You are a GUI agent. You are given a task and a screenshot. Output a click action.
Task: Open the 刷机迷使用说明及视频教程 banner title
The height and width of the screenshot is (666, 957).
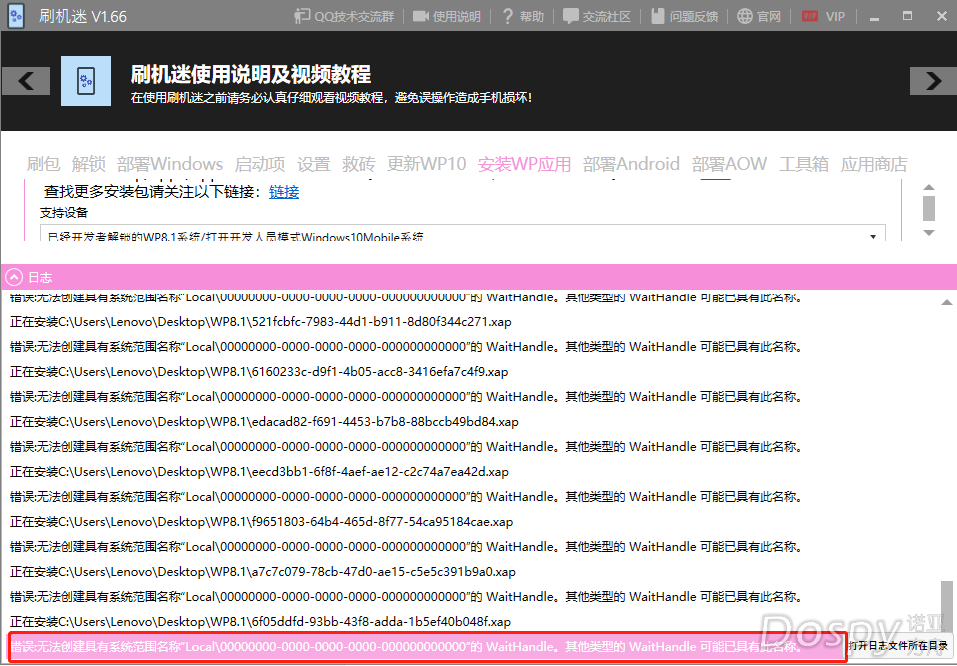point(251,74)
